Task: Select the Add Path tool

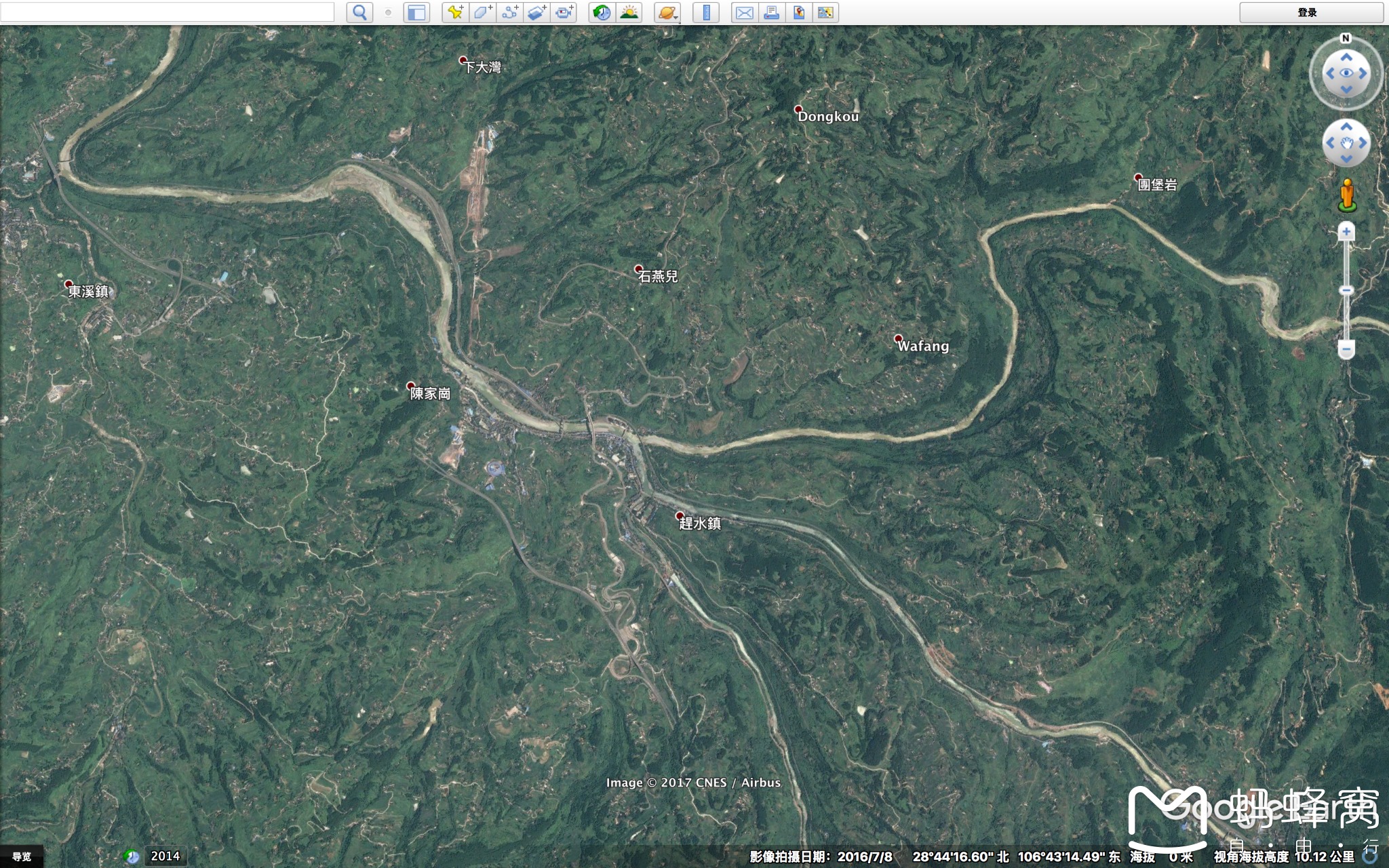Action: click(510, 12)
